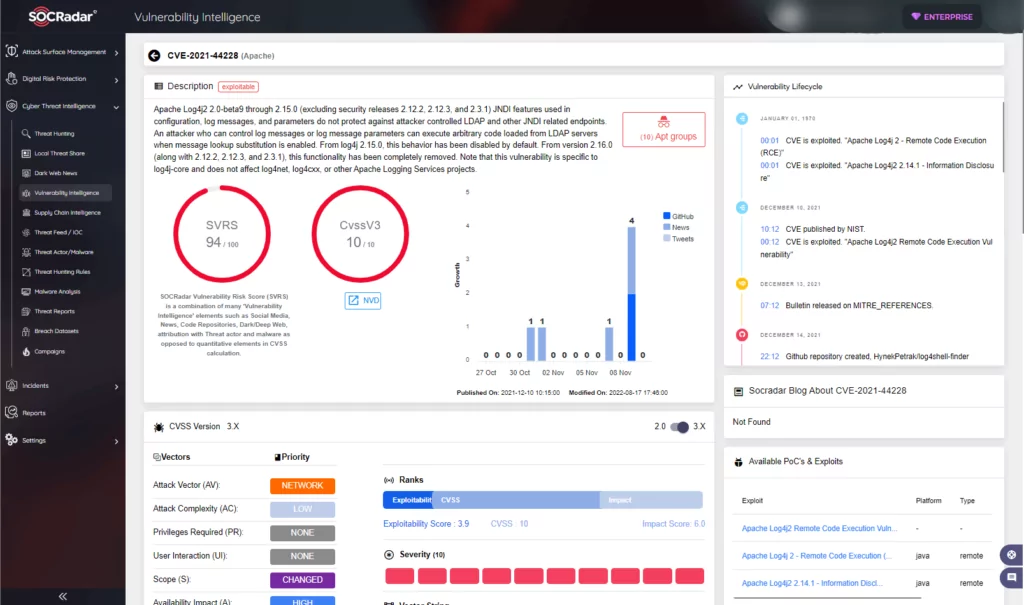This screenshot has height=605, width=1024.
Task: Open the floating chat button on the right edge
Action: coord(1012,578)
